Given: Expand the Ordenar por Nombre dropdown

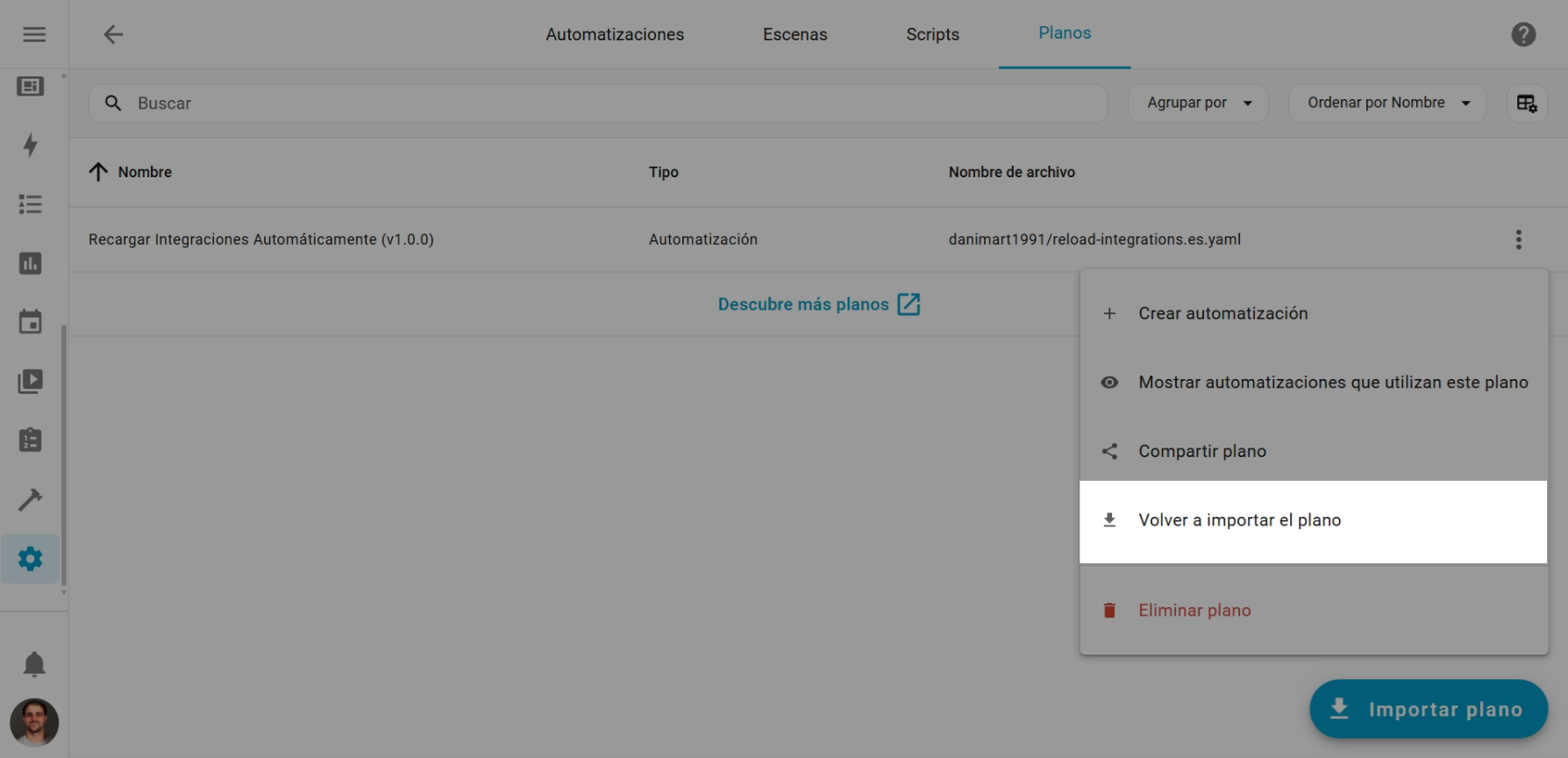Looking at the screenshot, I should coord(1386,104).
